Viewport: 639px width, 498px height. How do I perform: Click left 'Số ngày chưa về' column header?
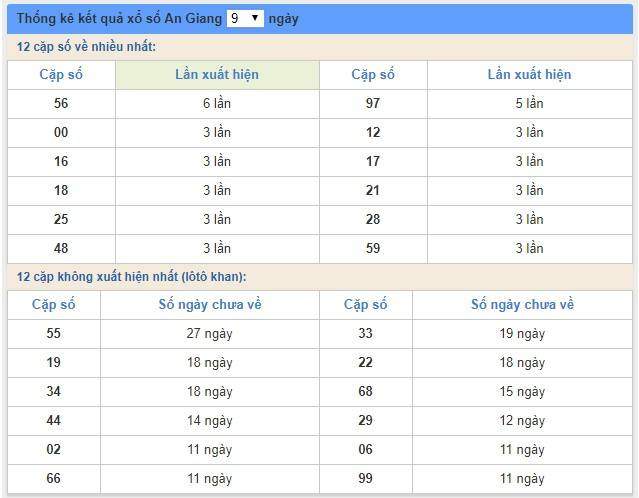pyautogui.click(x=210, y=305)
